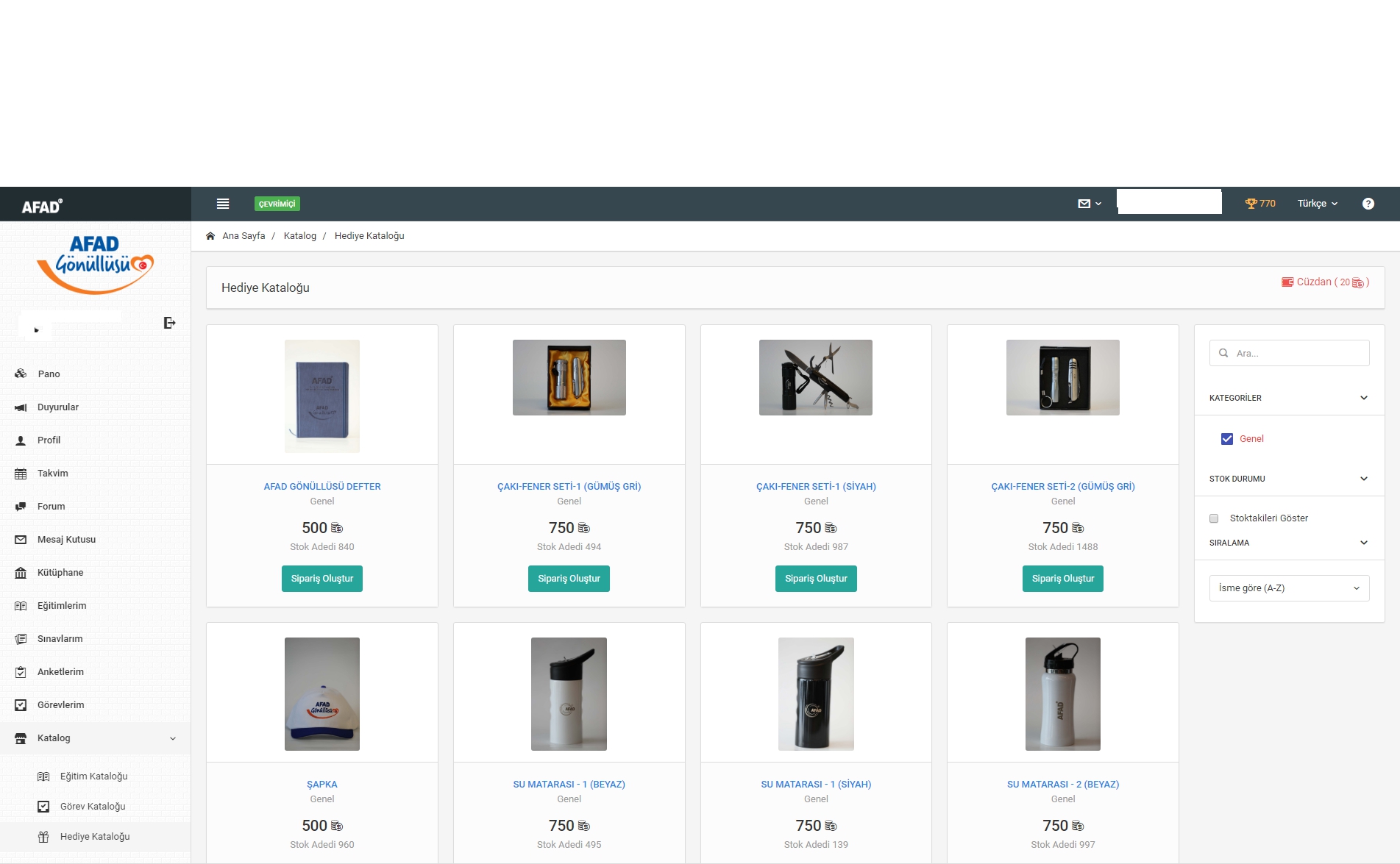Open SU MATARASI - 1 (BEYAZ) title link
The width and height of the screenshot is (1400, 864).
(569, 785)
